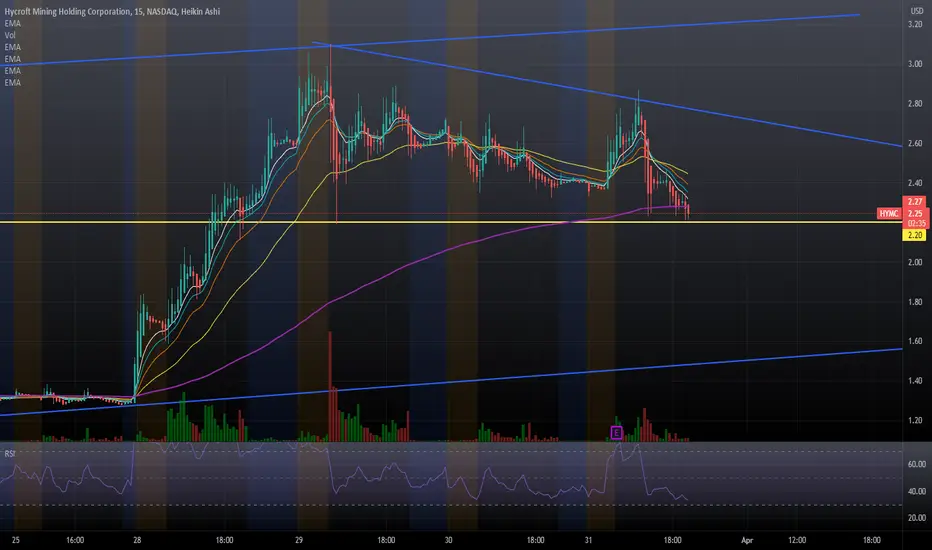Click the yellow 2.20 price label
This screenshot has width=932, height=550.
tap(914, 235)
